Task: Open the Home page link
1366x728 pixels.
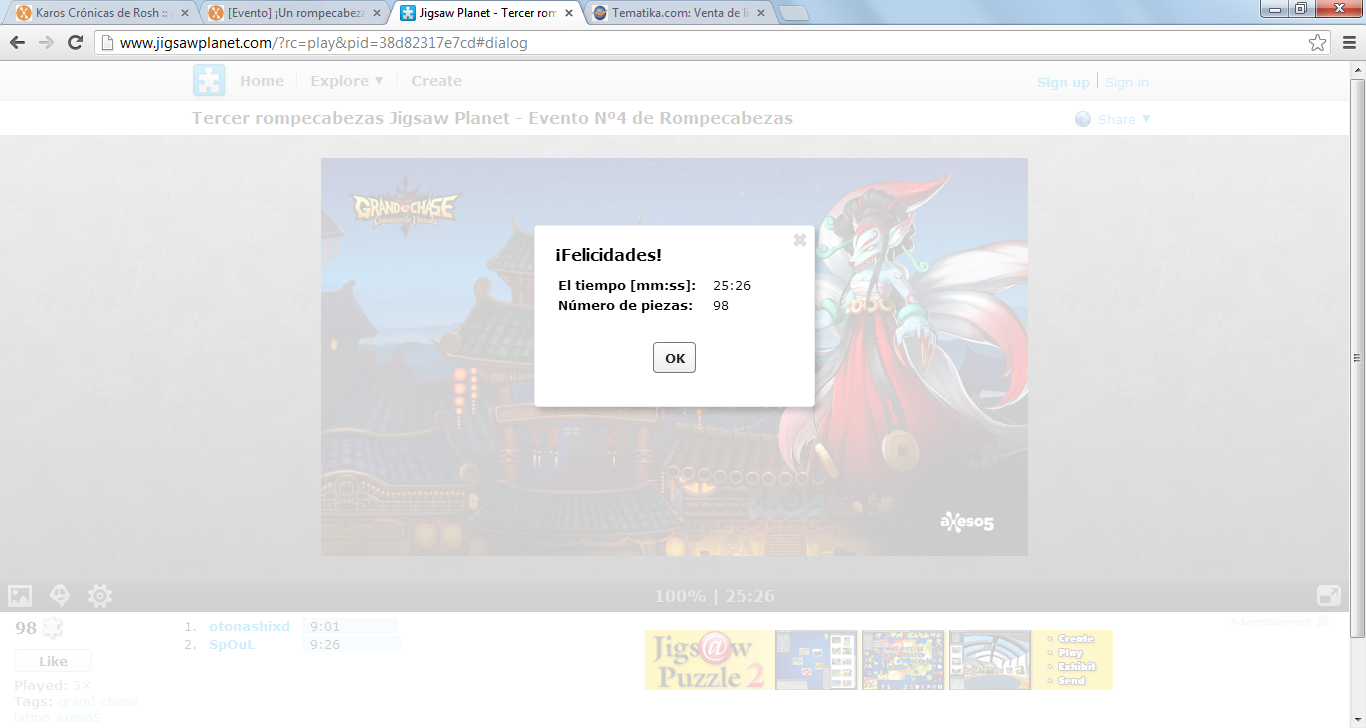Action: point(262,81)
